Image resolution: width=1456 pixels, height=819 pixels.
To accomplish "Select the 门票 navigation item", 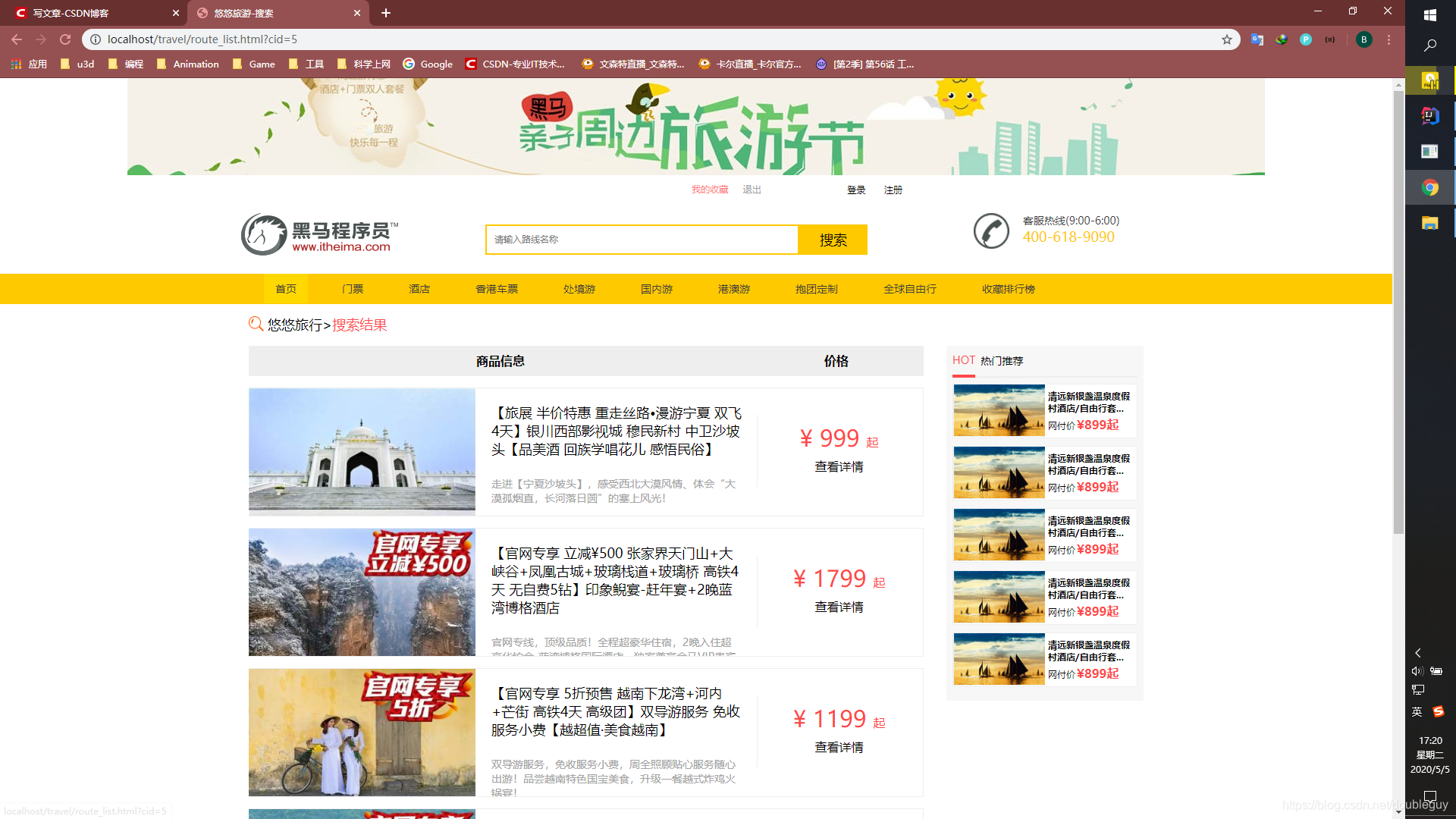I will click(353, 289).
